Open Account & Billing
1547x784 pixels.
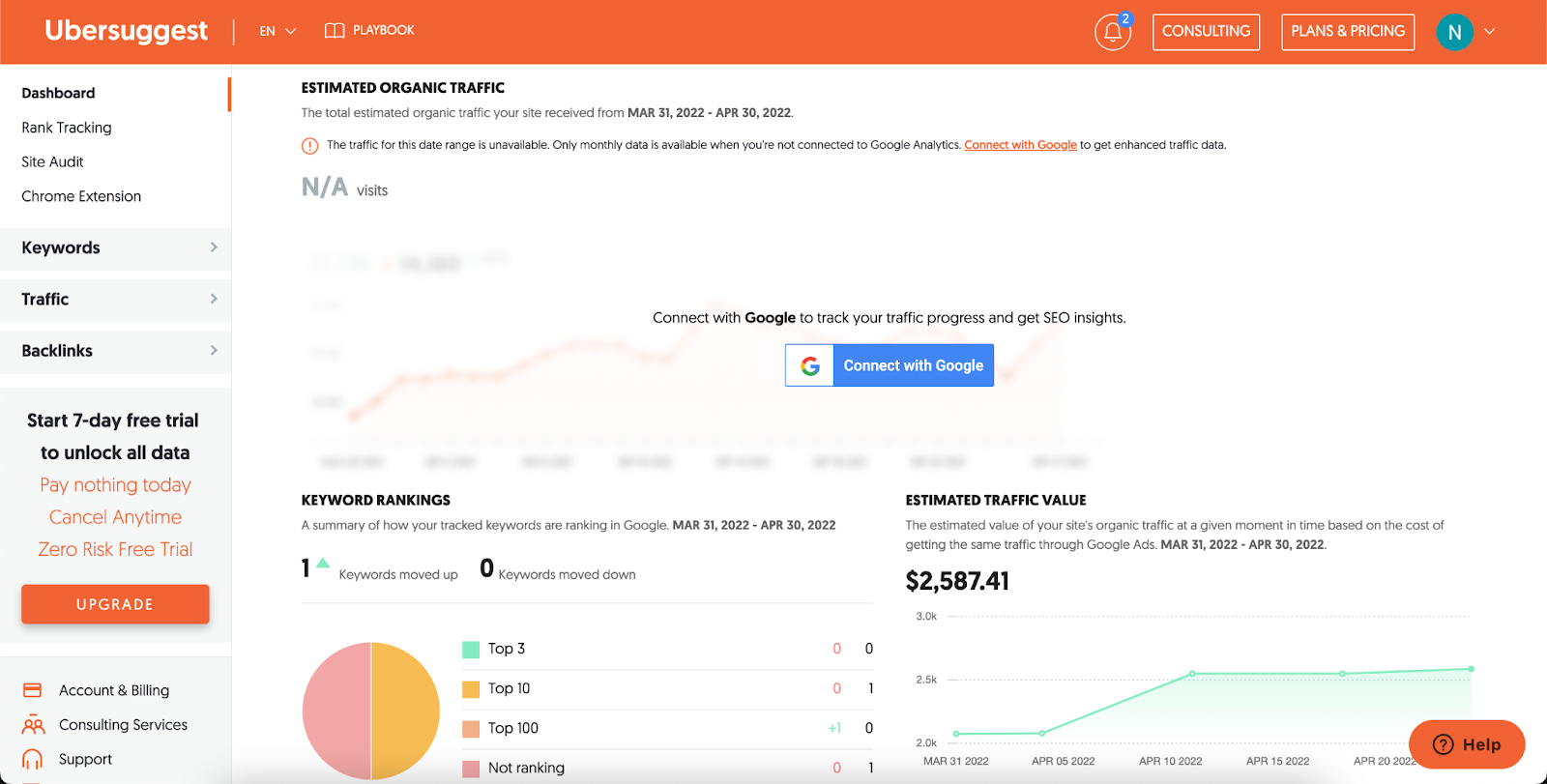[x=114, y=690]
